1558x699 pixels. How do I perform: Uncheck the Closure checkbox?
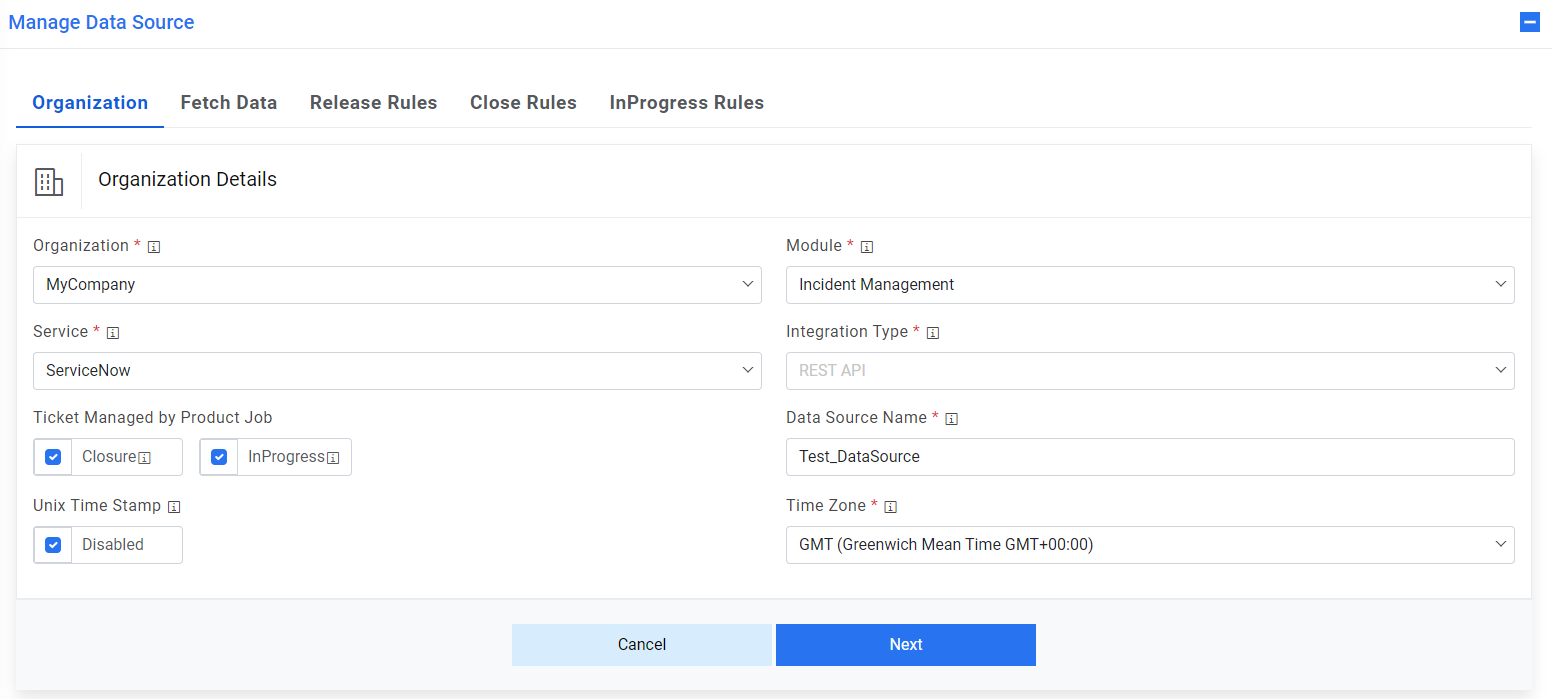53,457
